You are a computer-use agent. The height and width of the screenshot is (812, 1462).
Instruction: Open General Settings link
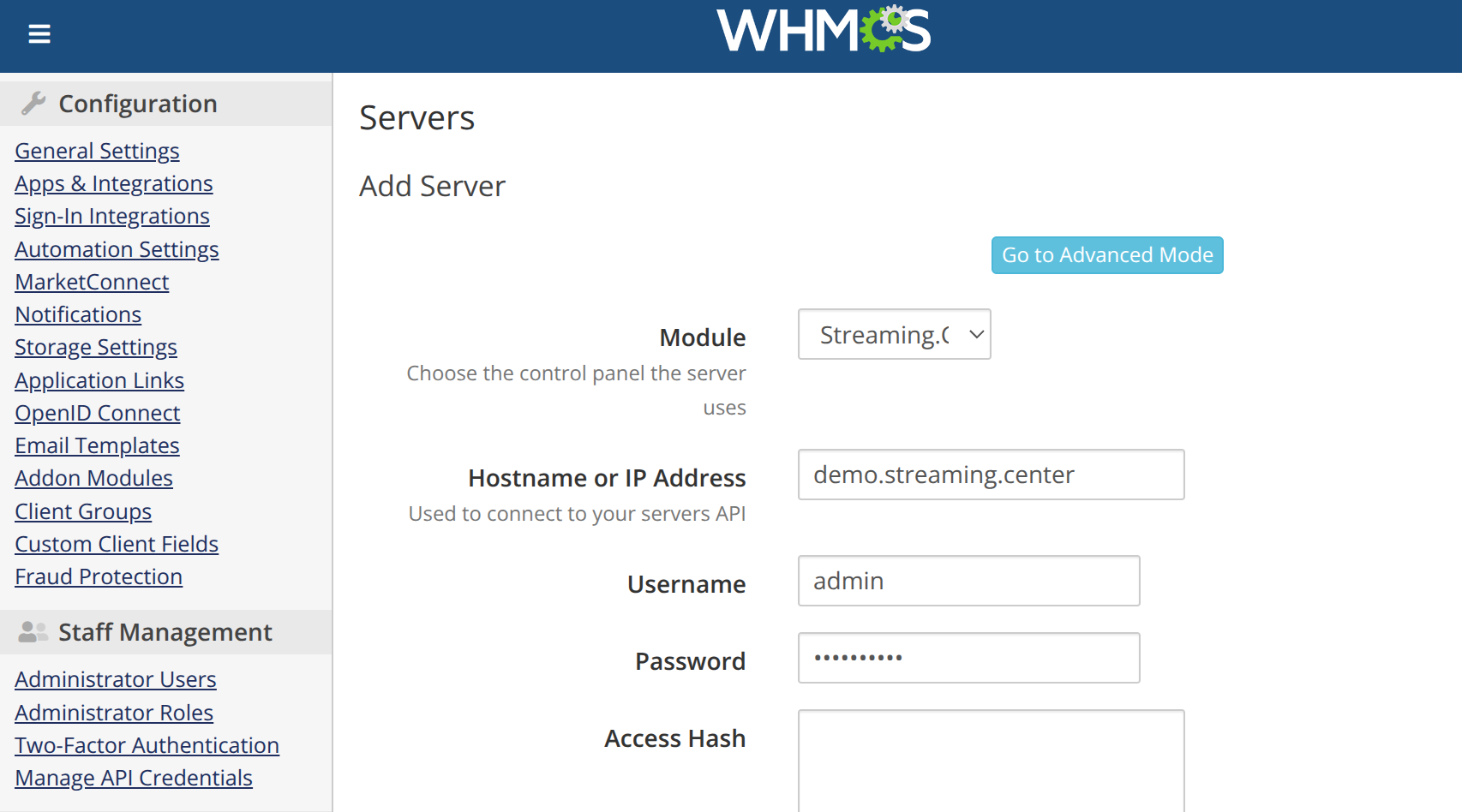coord(97,151)
